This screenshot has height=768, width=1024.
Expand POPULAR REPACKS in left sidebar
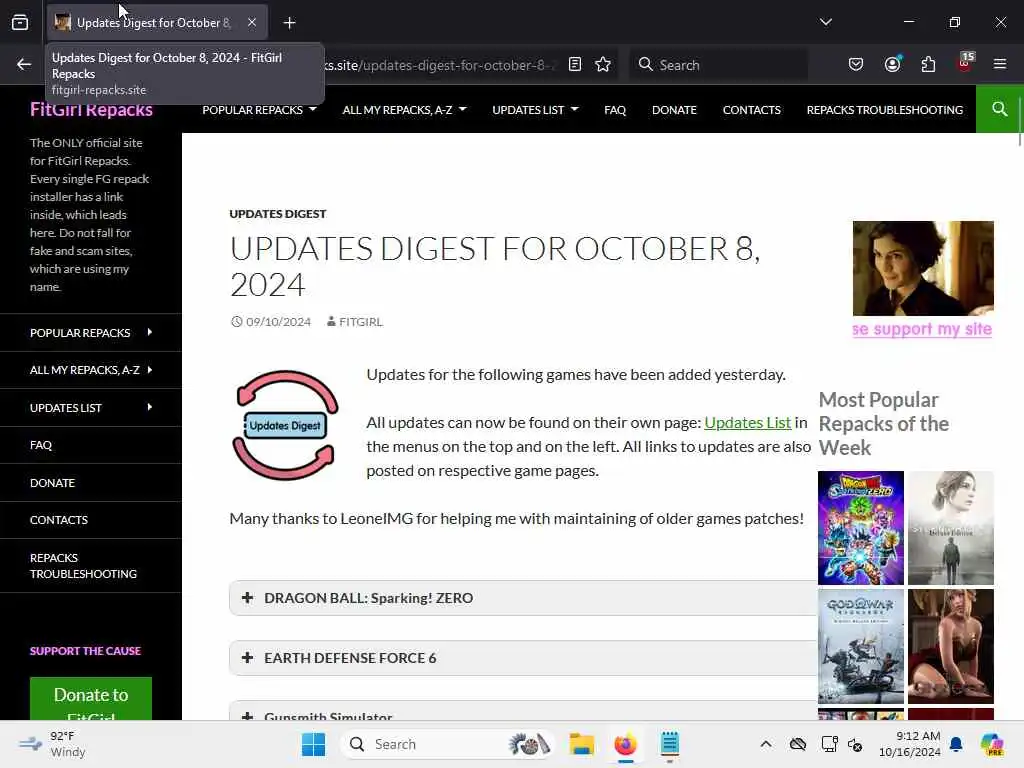coord(91,332)
